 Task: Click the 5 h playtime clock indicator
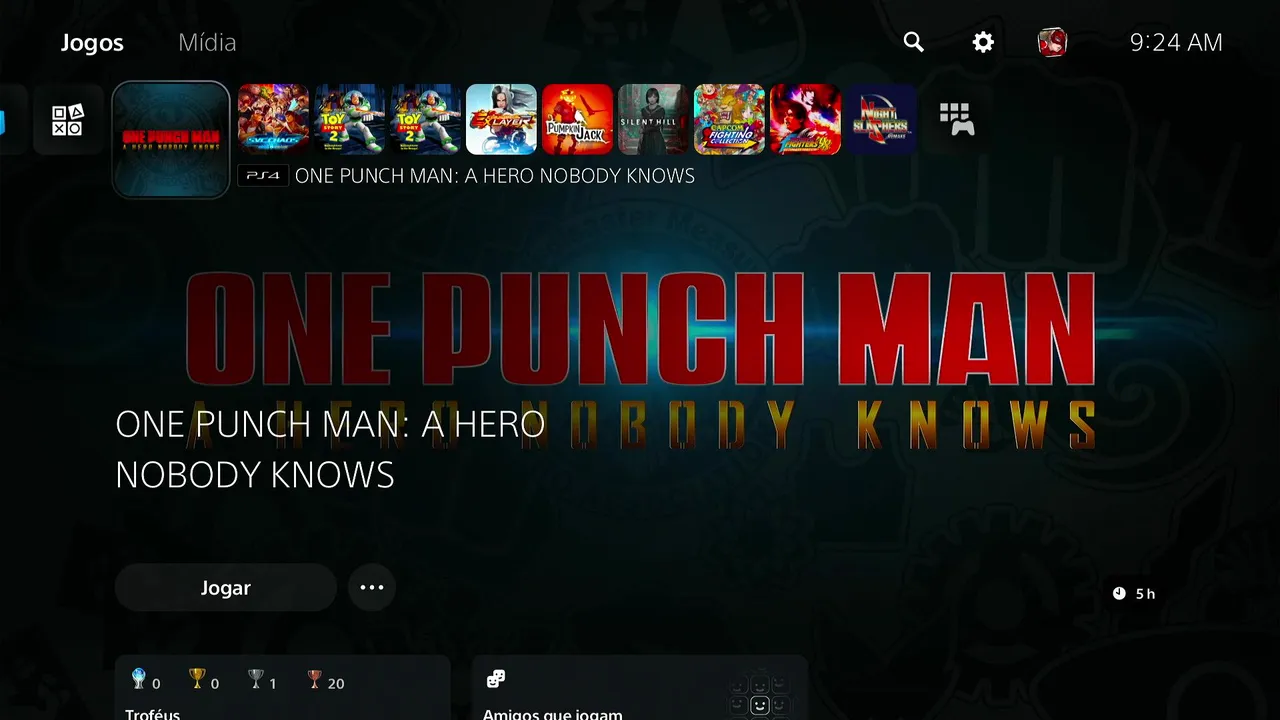pos(1134,594)
